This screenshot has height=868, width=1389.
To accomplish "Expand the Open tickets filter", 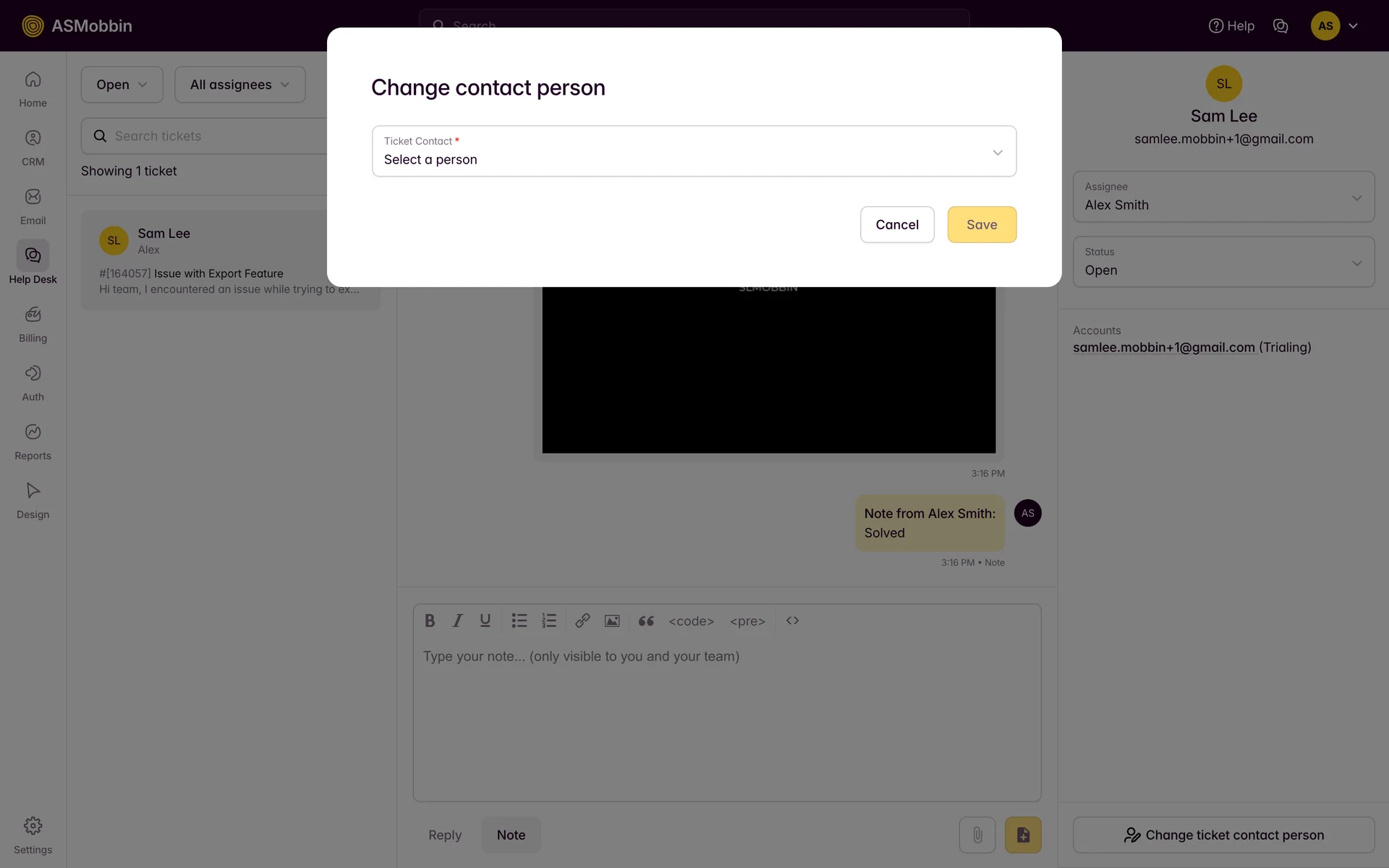I will coord(122,85).
